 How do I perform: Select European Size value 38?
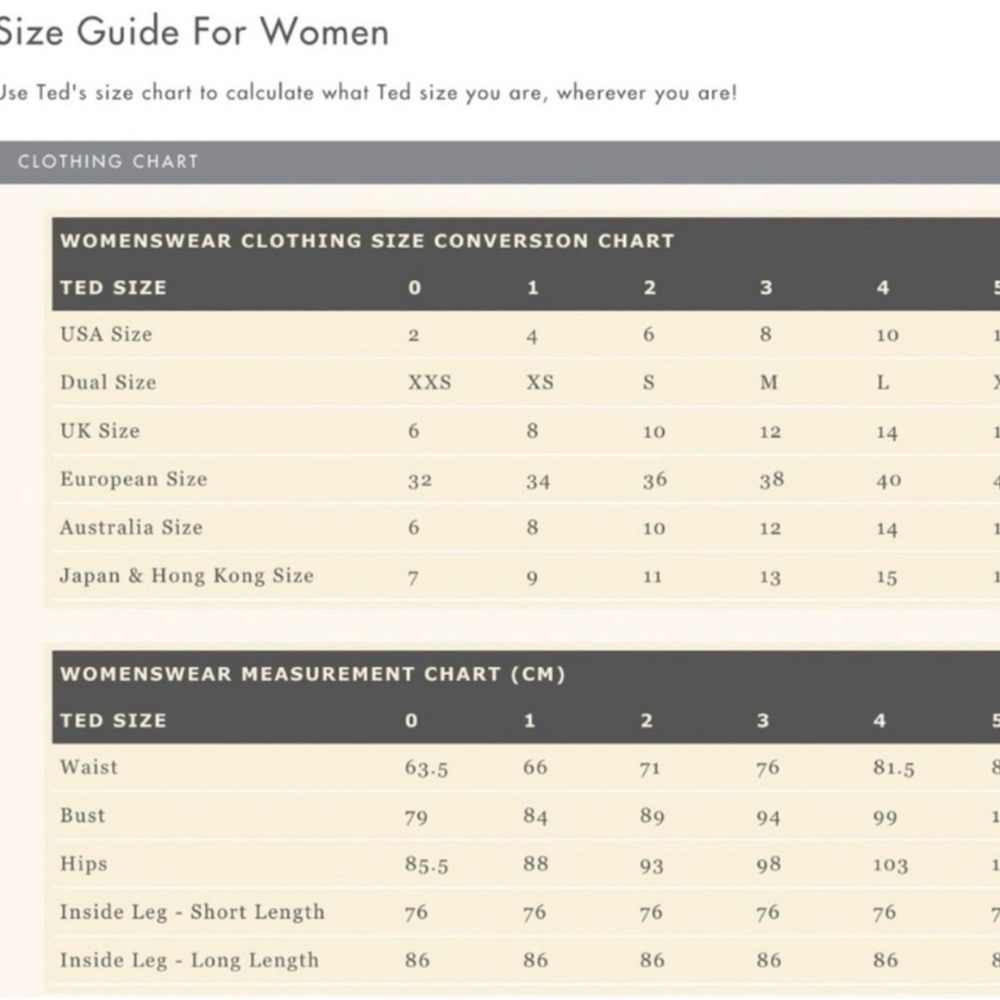(771, 480)
